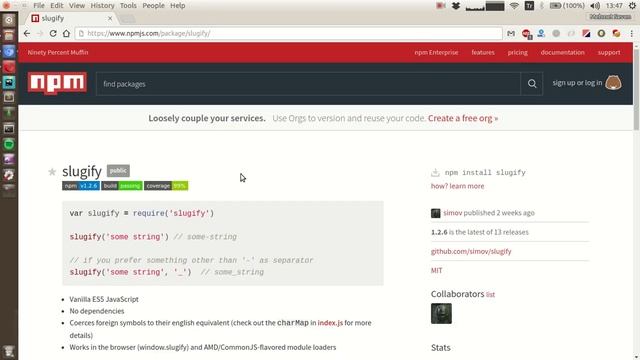Viewport: 640px width, 360px height.
Task: Click the npm logo
Action: point(57,83)
